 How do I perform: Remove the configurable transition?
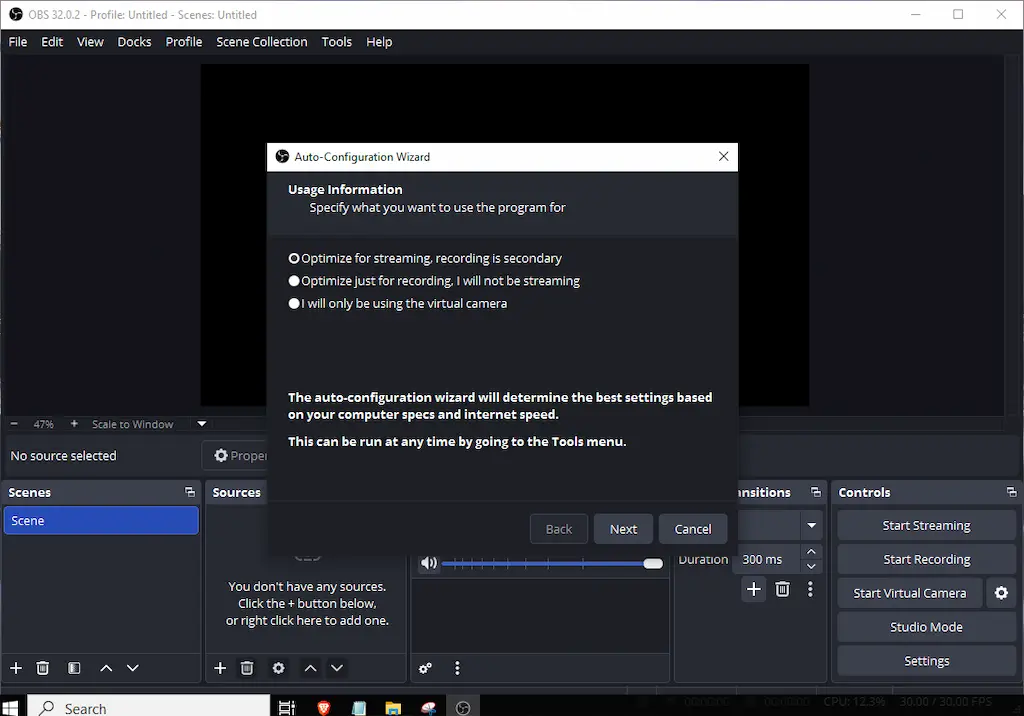[782, 589]
